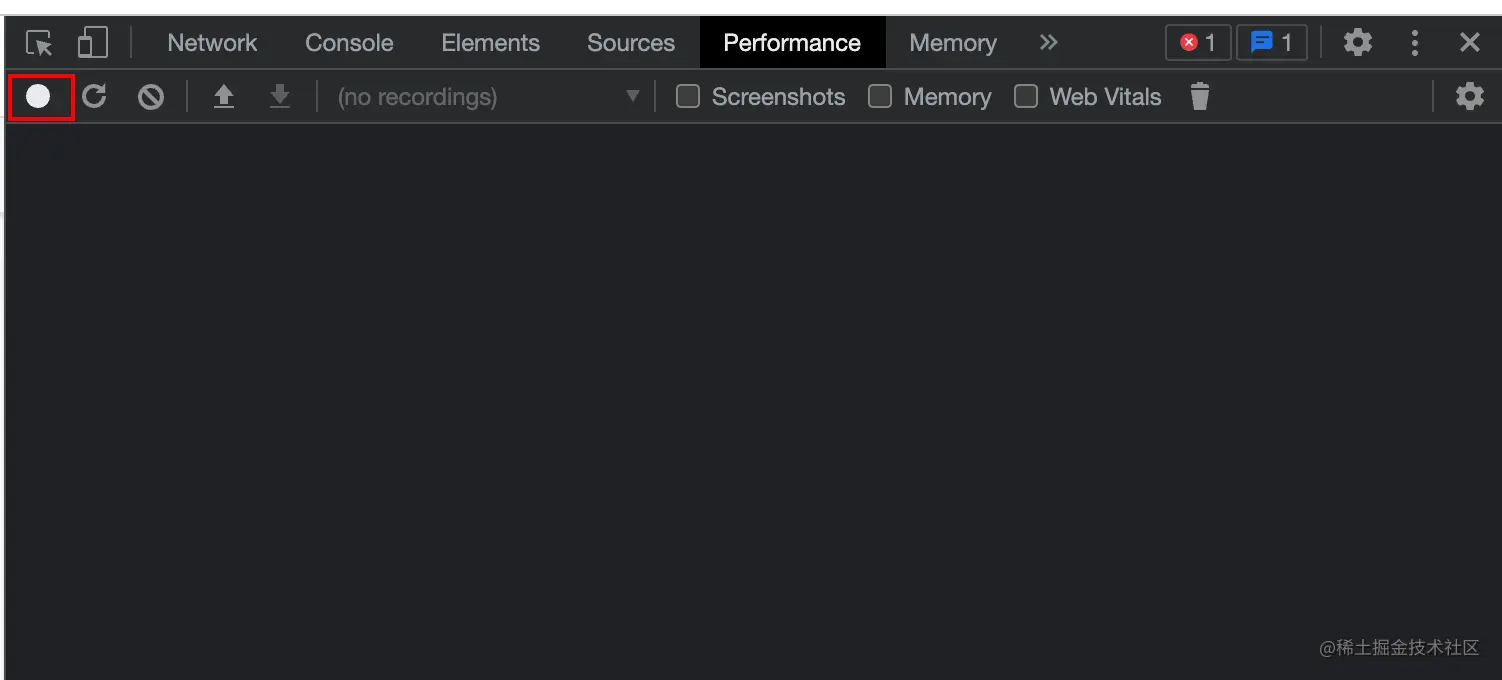Image resolution: width=1502 pixels, height=680 pixels.
Task: Open the three-dot customize DevTools menu
Action: (1414, 43)
